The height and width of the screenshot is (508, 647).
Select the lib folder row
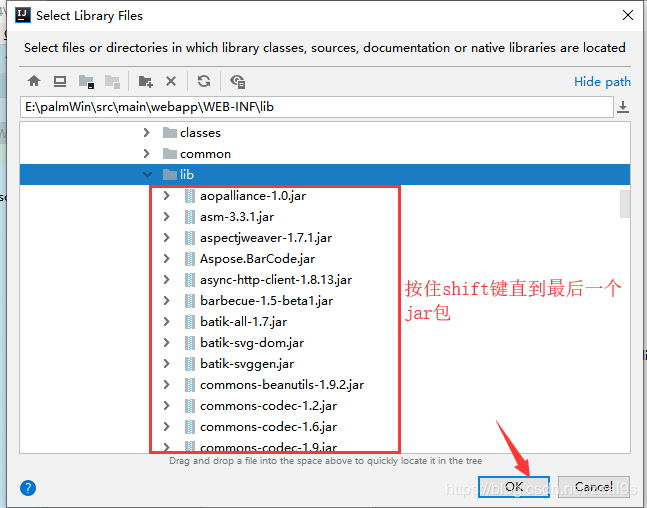[325, 175]
